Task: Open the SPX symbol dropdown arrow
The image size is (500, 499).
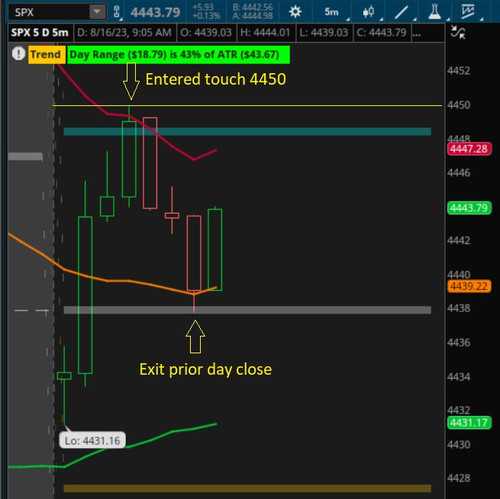Action: 97,12
